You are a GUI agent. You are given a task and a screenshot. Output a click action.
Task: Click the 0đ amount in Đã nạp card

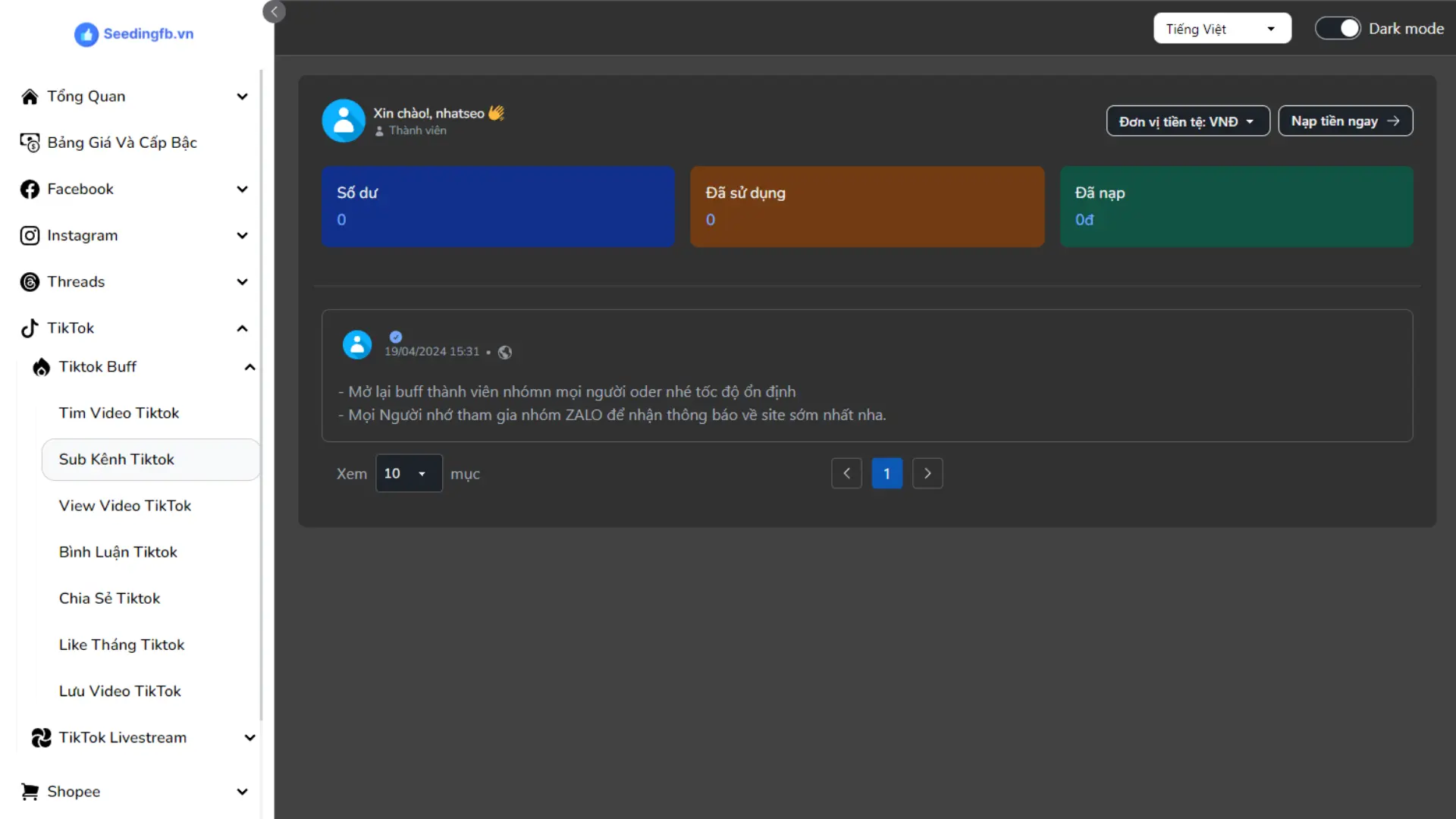[x=1084, y=220]
